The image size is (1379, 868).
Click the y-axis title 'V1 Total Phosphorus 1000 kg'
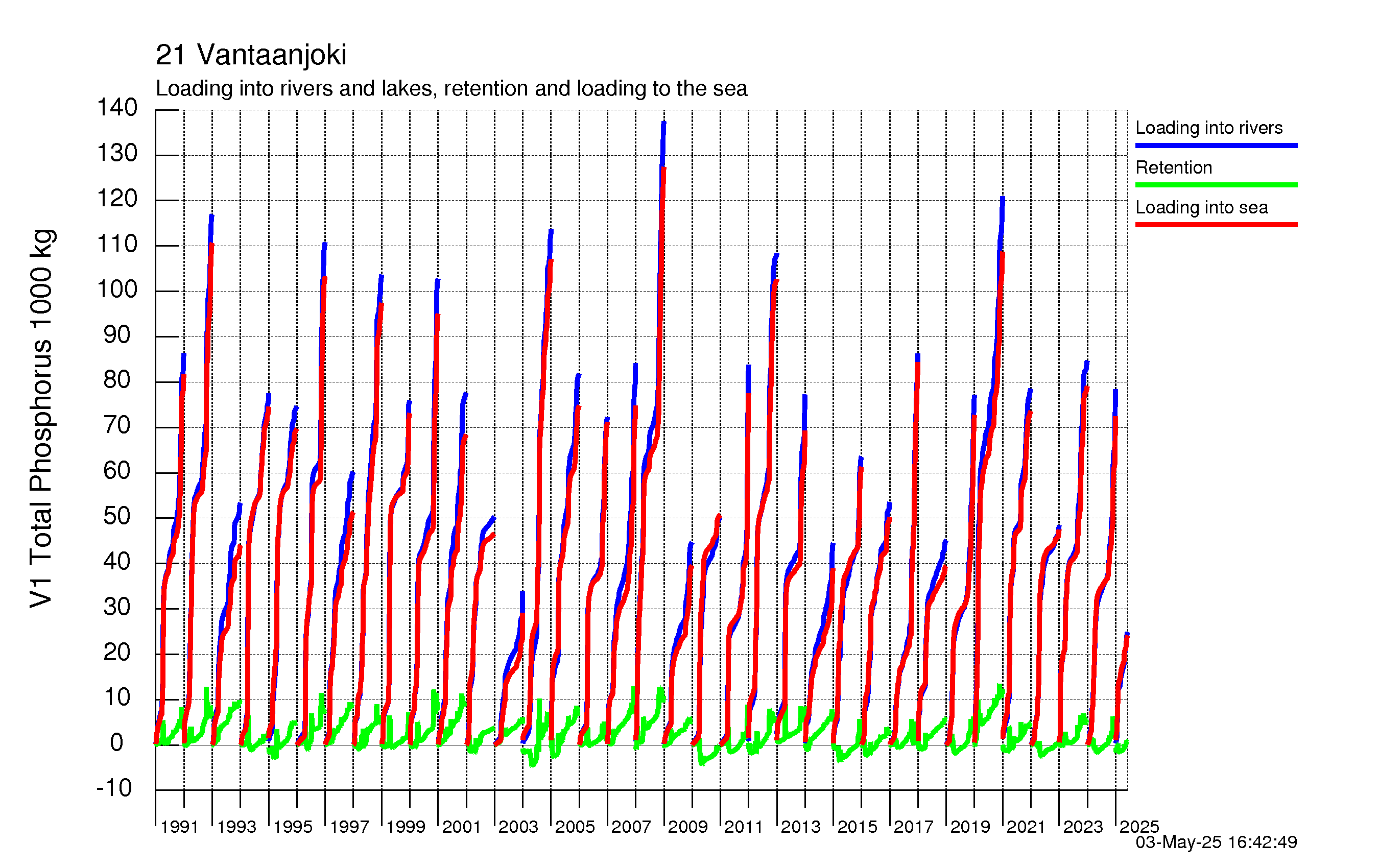[41, 419]
